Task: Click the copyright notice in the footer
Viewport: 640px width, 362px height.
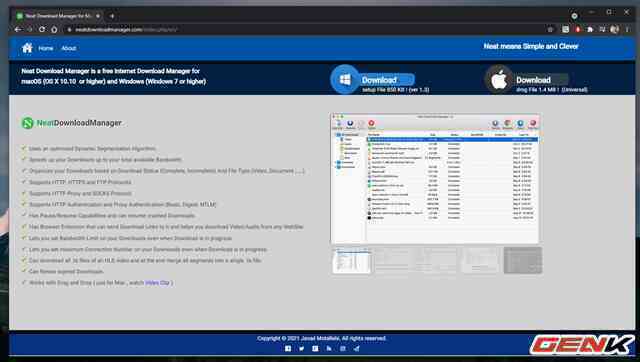Action: pyautogui.click(x=322, y=338)
